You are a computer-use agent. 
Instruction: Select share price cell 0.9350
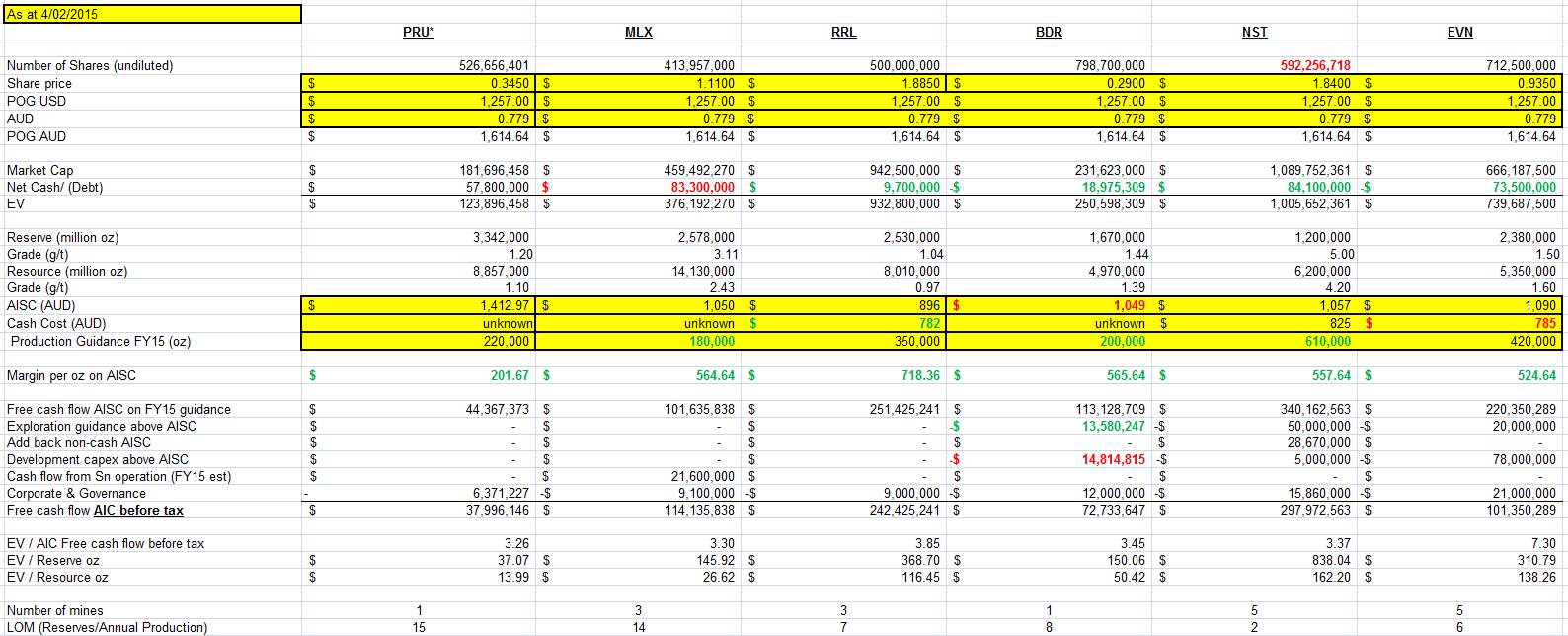[1536, 84]
